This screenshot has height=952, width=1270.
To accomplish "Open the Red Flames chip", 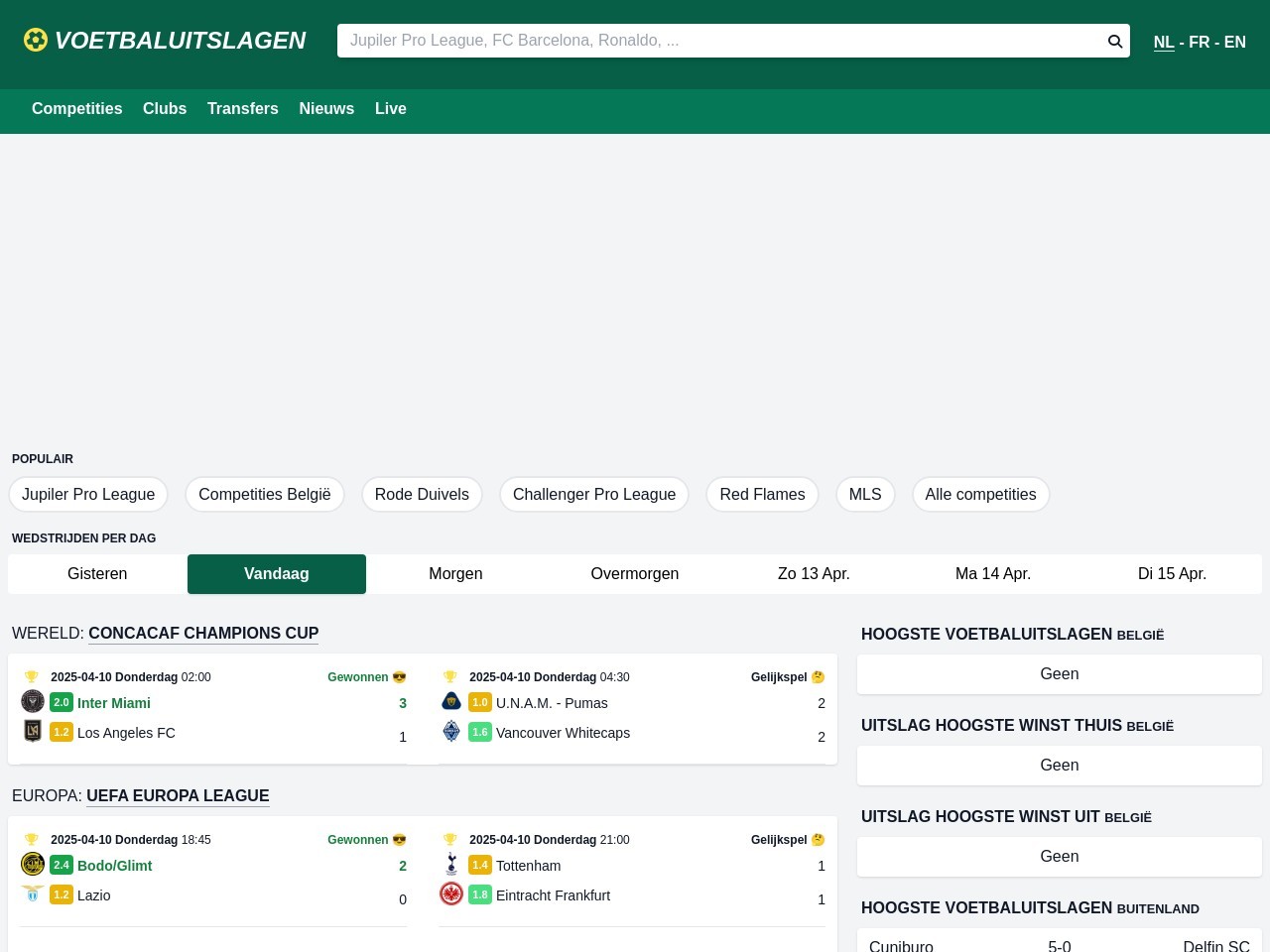I will pyautogui.click(x=762, y=495).
